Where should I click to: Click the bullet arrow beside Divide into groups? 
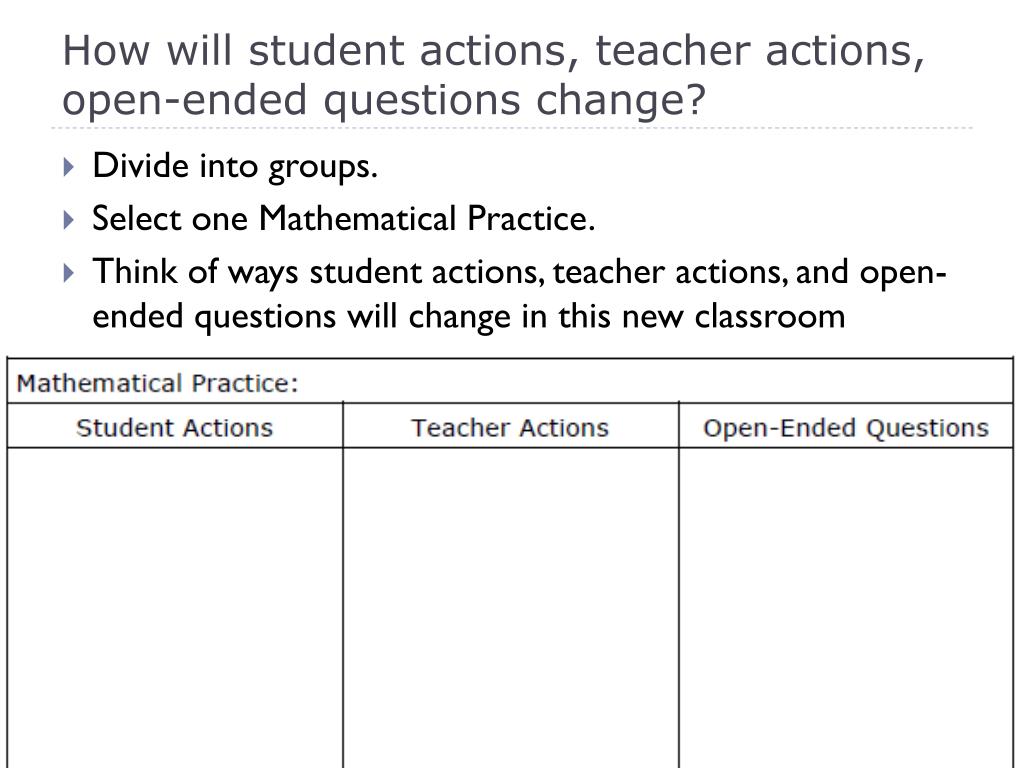70,167
